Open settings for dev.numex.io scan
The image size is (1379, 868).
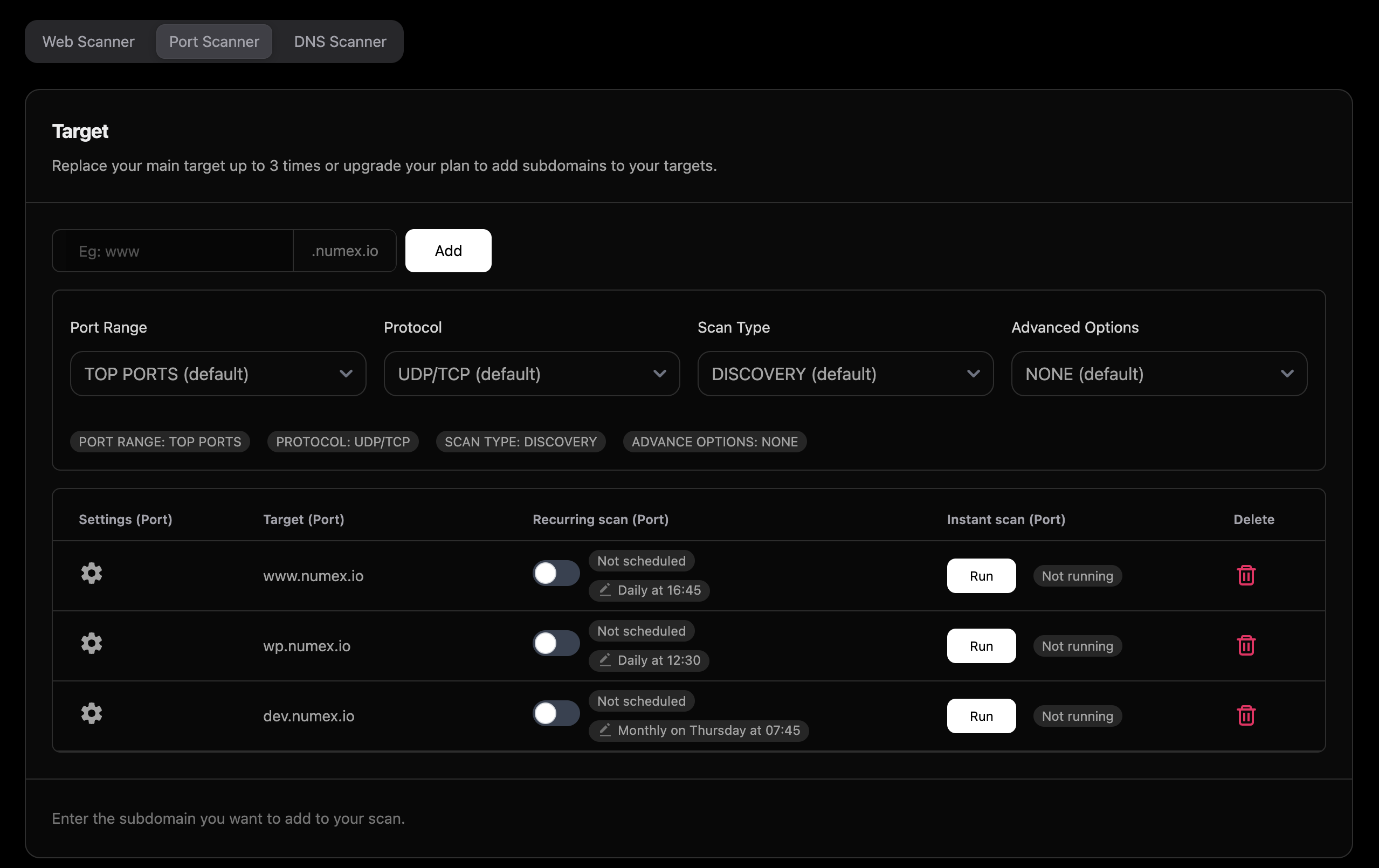point(92,713)
